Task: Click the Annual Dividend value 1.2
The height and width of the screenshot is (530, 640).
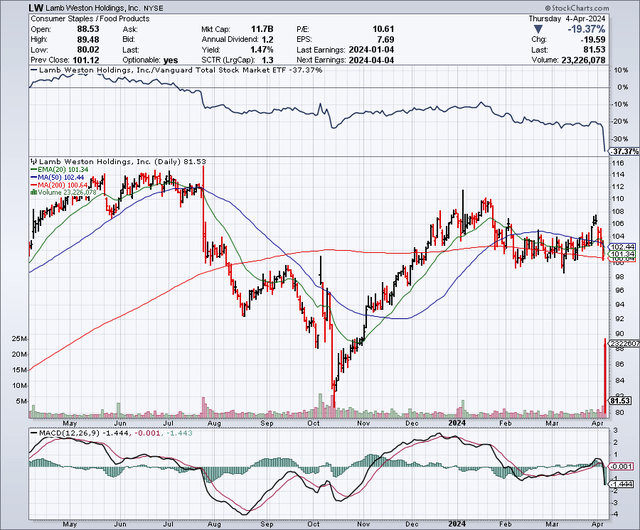Action: click(267, 40)
